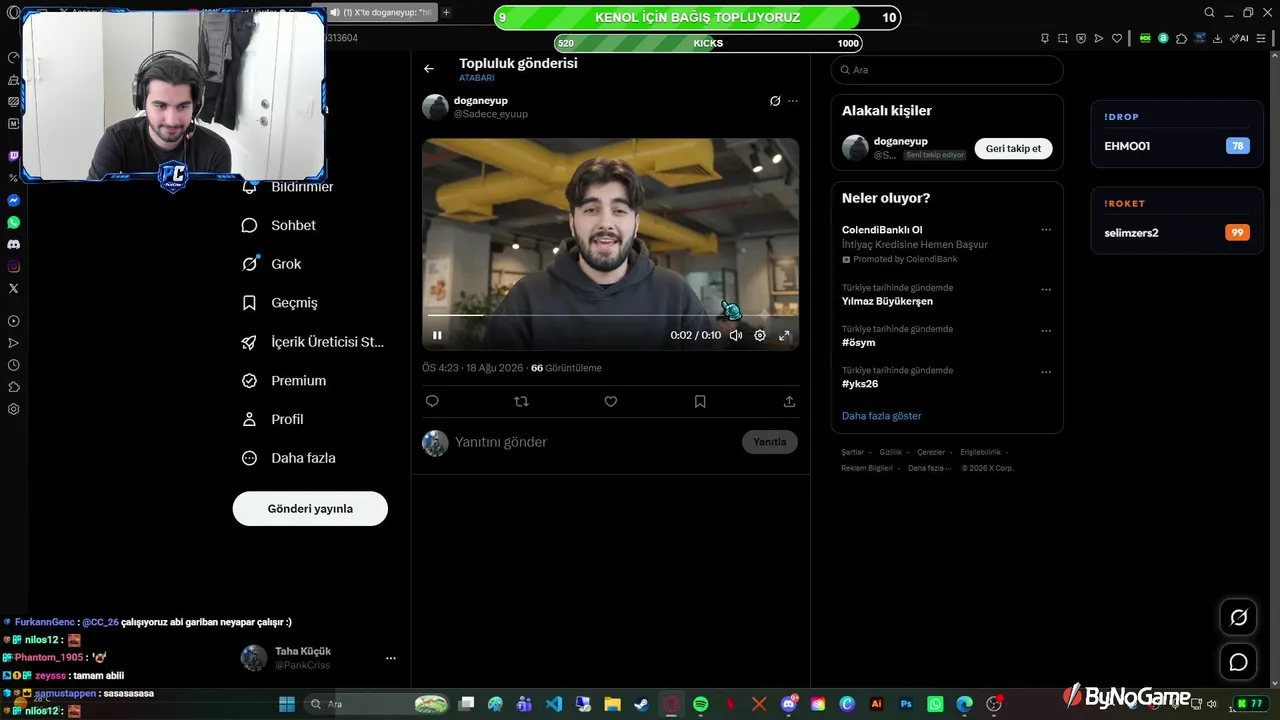1280x720 pixels.
Task: Open options for Yılmaz Büyükerşen trend
Action: click(1046, 290)
